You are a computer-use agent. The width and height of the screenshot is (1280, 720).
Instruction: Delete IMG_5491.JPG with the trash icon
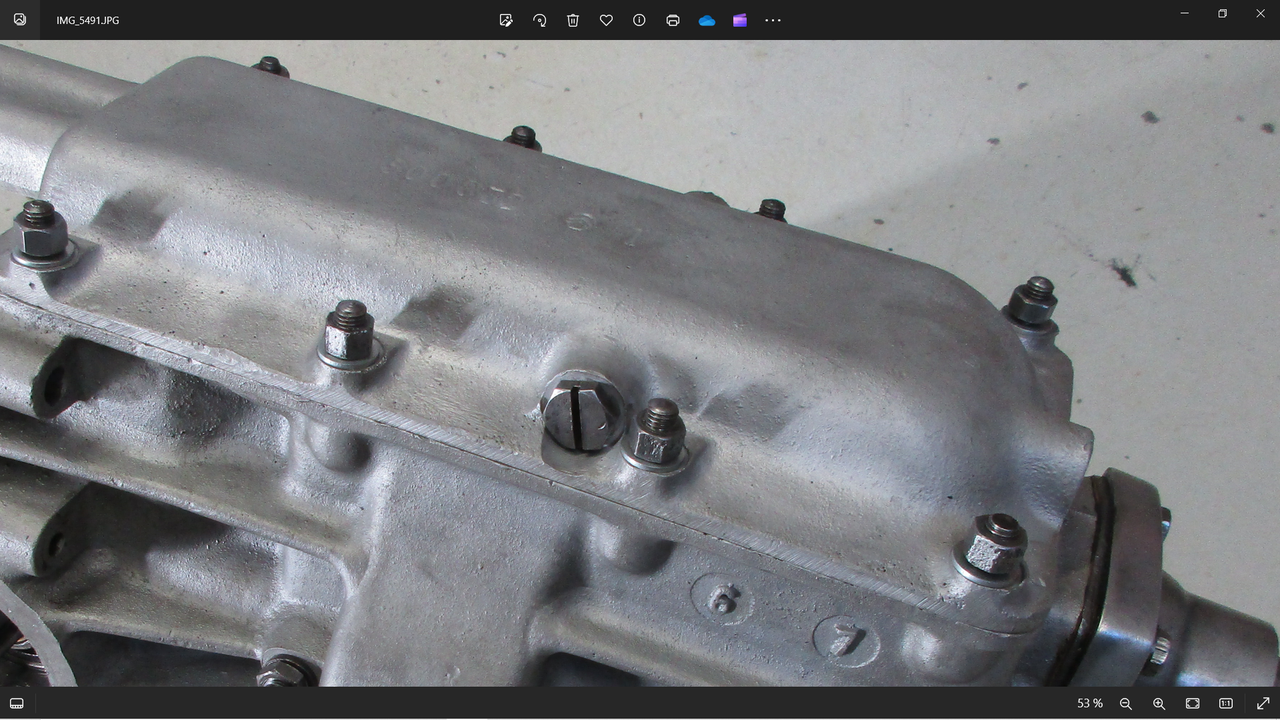click(x=573, y=20)
